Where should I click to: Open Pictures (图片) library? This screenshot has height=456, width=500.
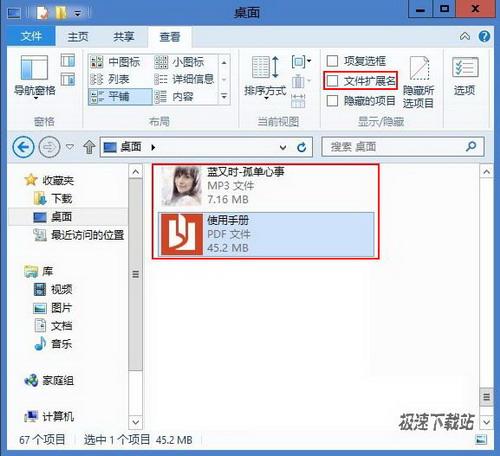pyautogui.click(x=53, y=308)
